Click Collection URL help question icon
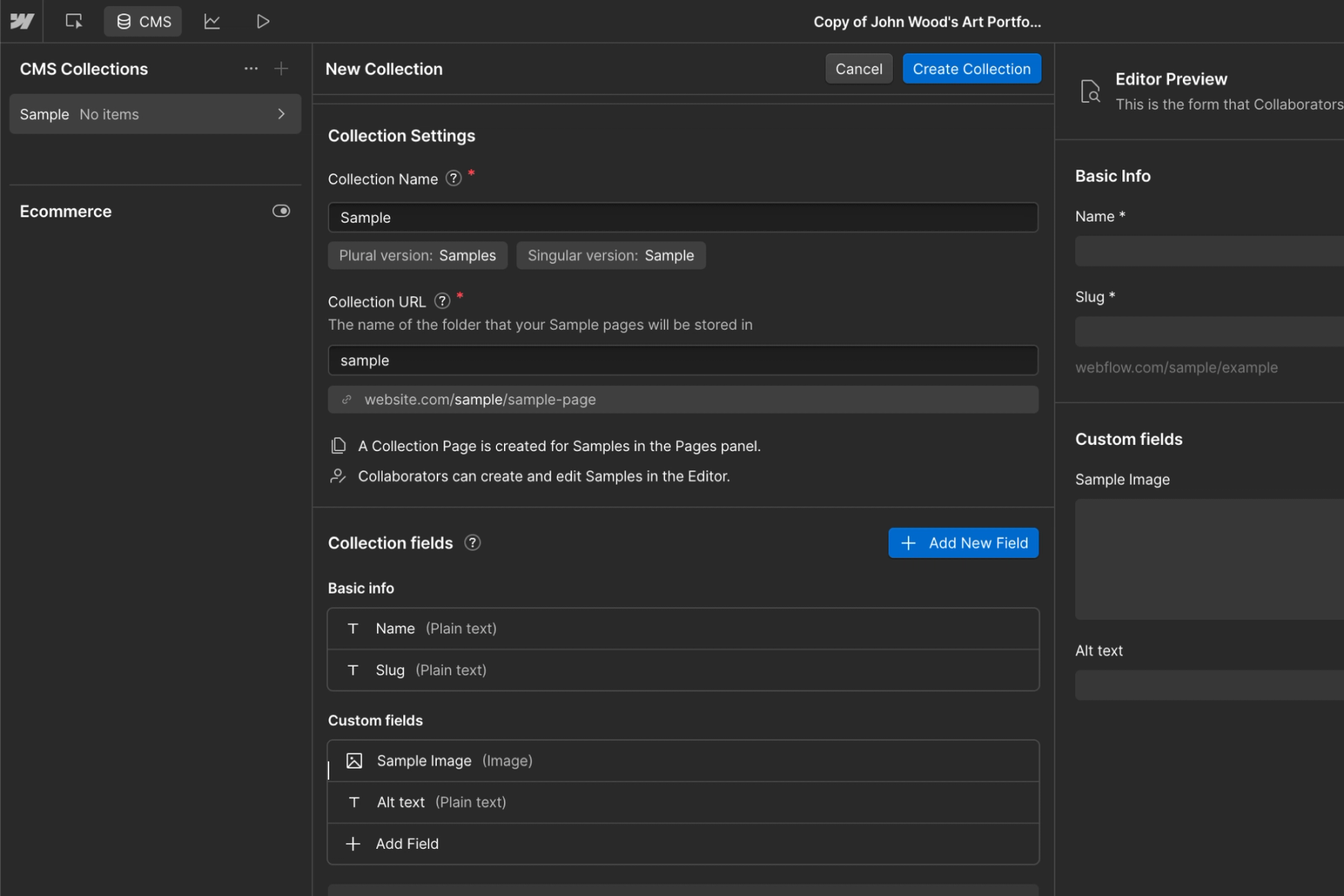This screenshot has height=896, width=1344. [x=442, y=301]
